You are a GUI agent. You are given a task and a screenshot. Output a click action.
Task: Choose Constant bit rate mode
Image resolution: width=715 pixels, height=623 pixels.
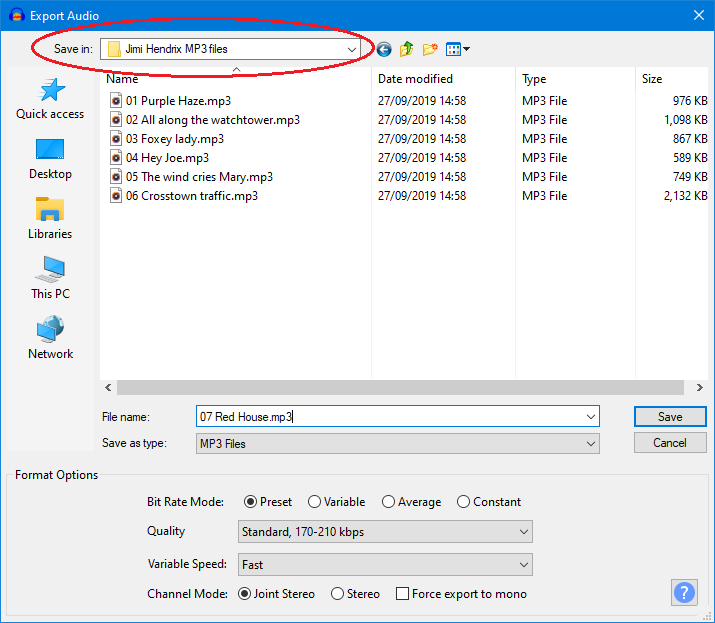coord(464,502)
